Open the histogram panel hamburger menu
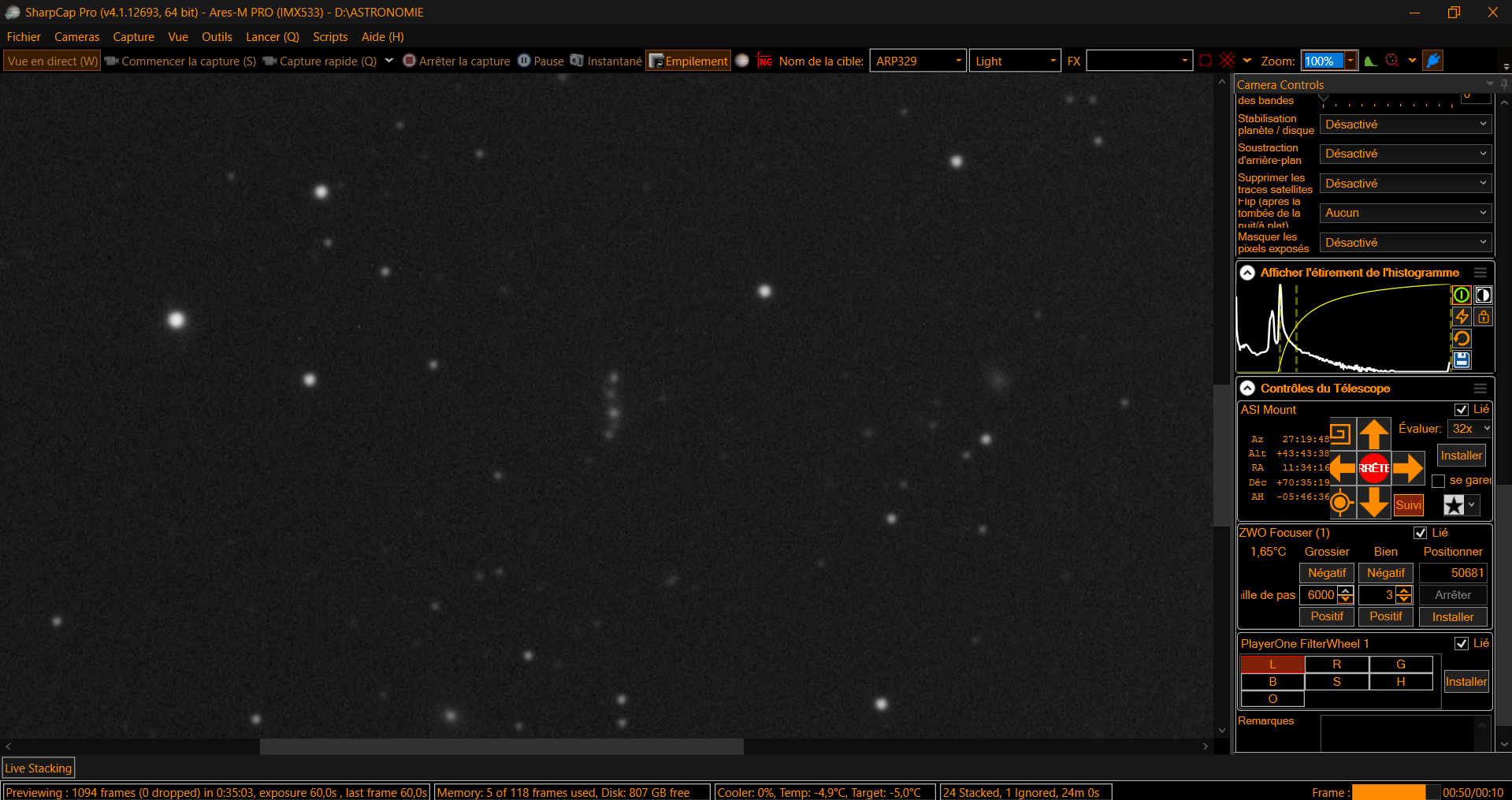This screenshot has height=800, width=1512. pos(1480,273)
